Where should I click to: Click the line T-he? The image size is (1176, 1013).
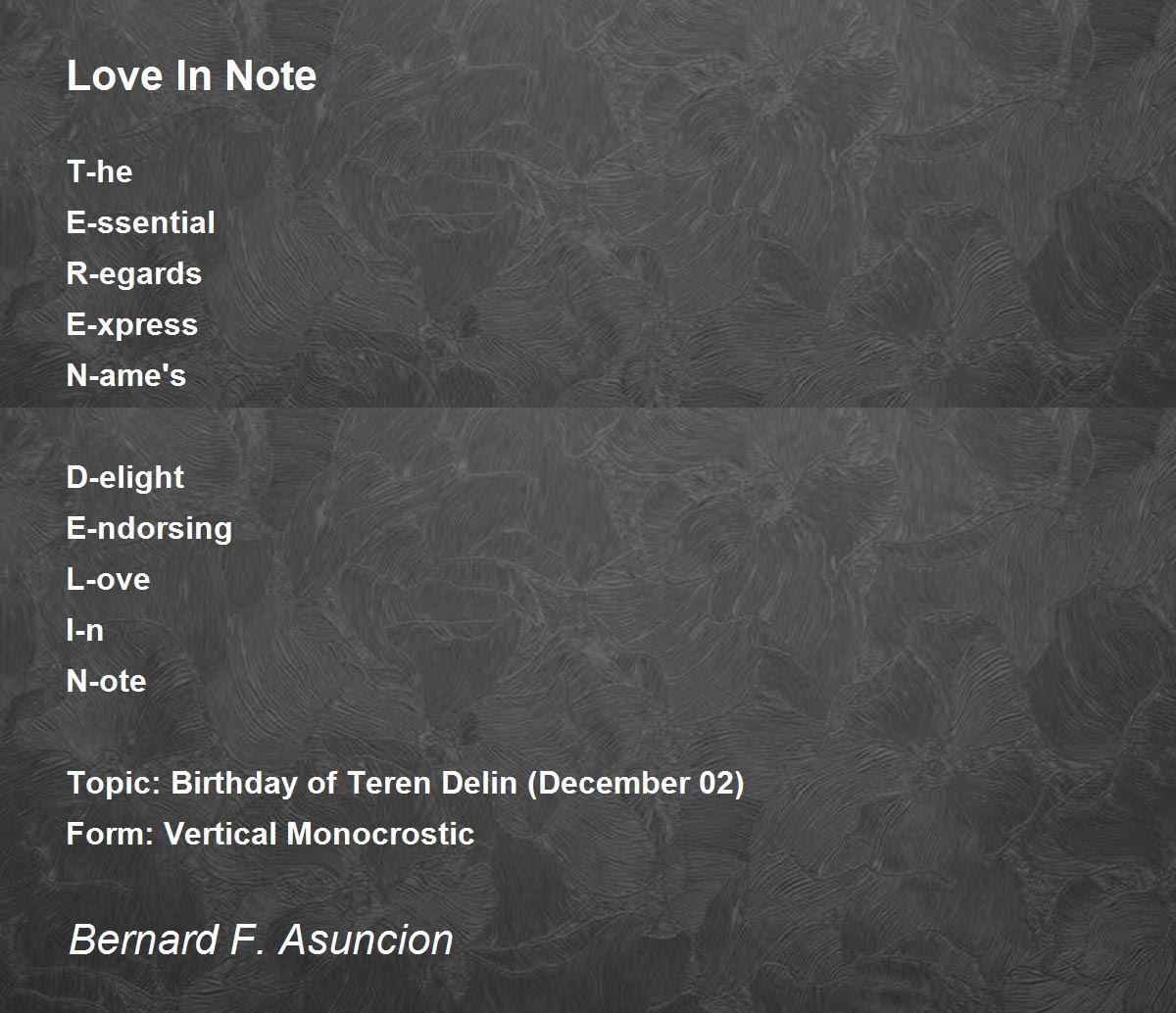pos(99,171)
